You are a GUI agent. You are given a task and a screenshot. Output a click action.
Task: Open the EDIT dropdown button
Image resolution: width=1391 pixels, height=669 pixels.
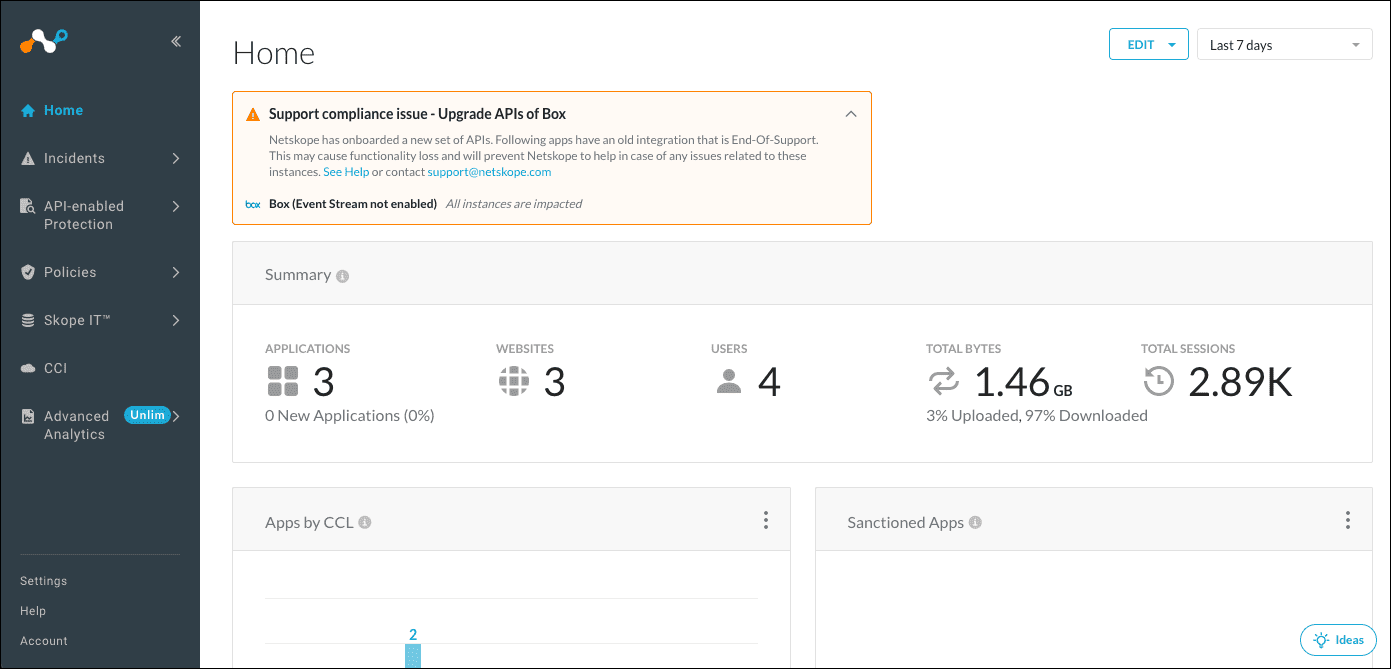pyautogui.click(x=1148, y=45)
